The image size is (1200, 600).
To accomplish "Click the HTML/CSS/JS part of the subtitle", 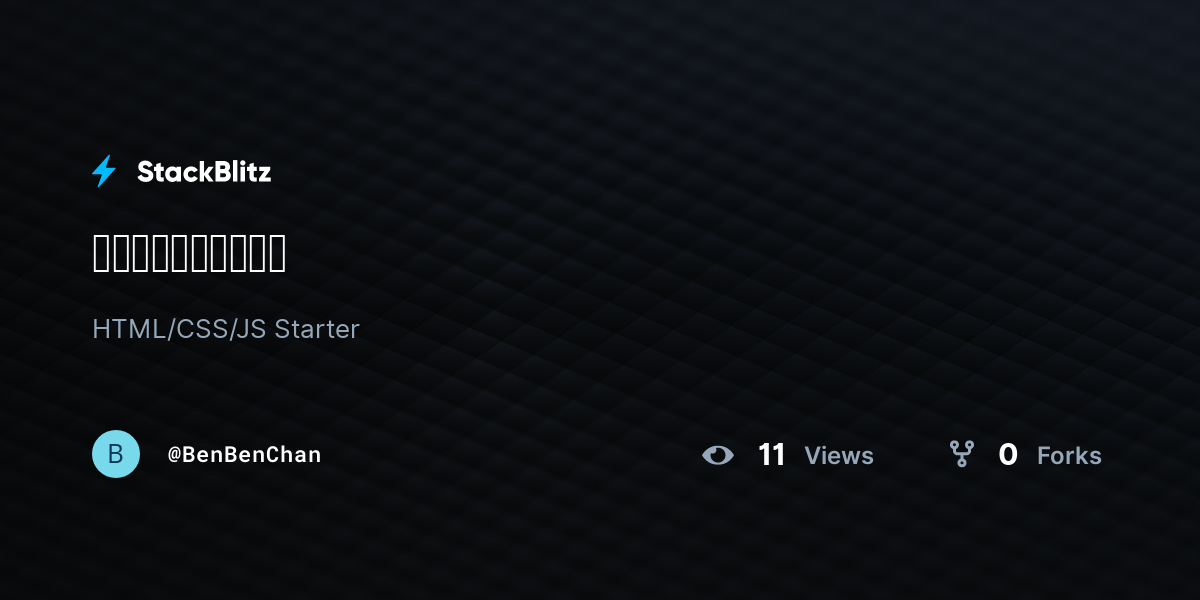I will [179, 329].
